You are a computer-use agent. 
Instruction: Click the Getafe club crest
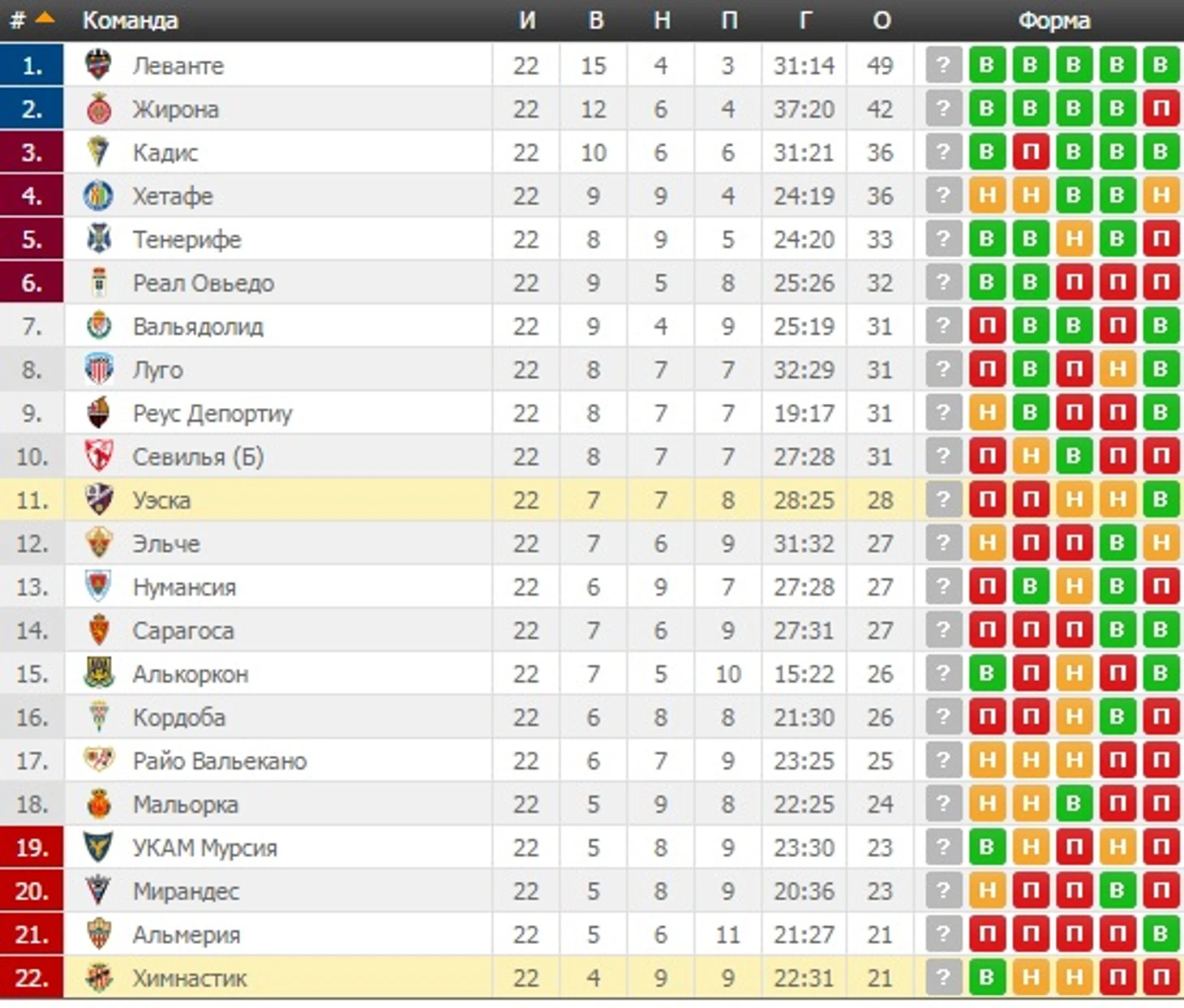click(98, 195)
